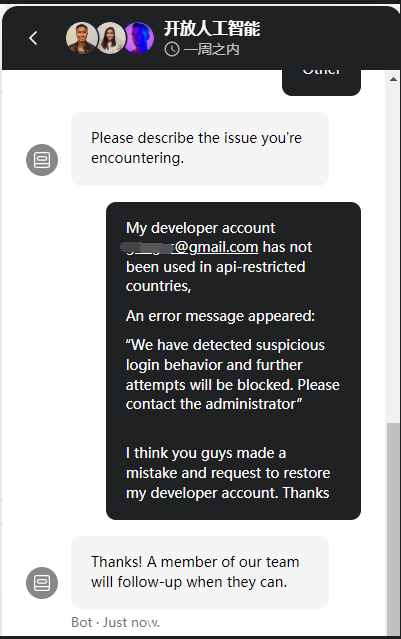Click the scrollbar up arrow
Viewport: 401px width, 639px height.
pos(393,79)
